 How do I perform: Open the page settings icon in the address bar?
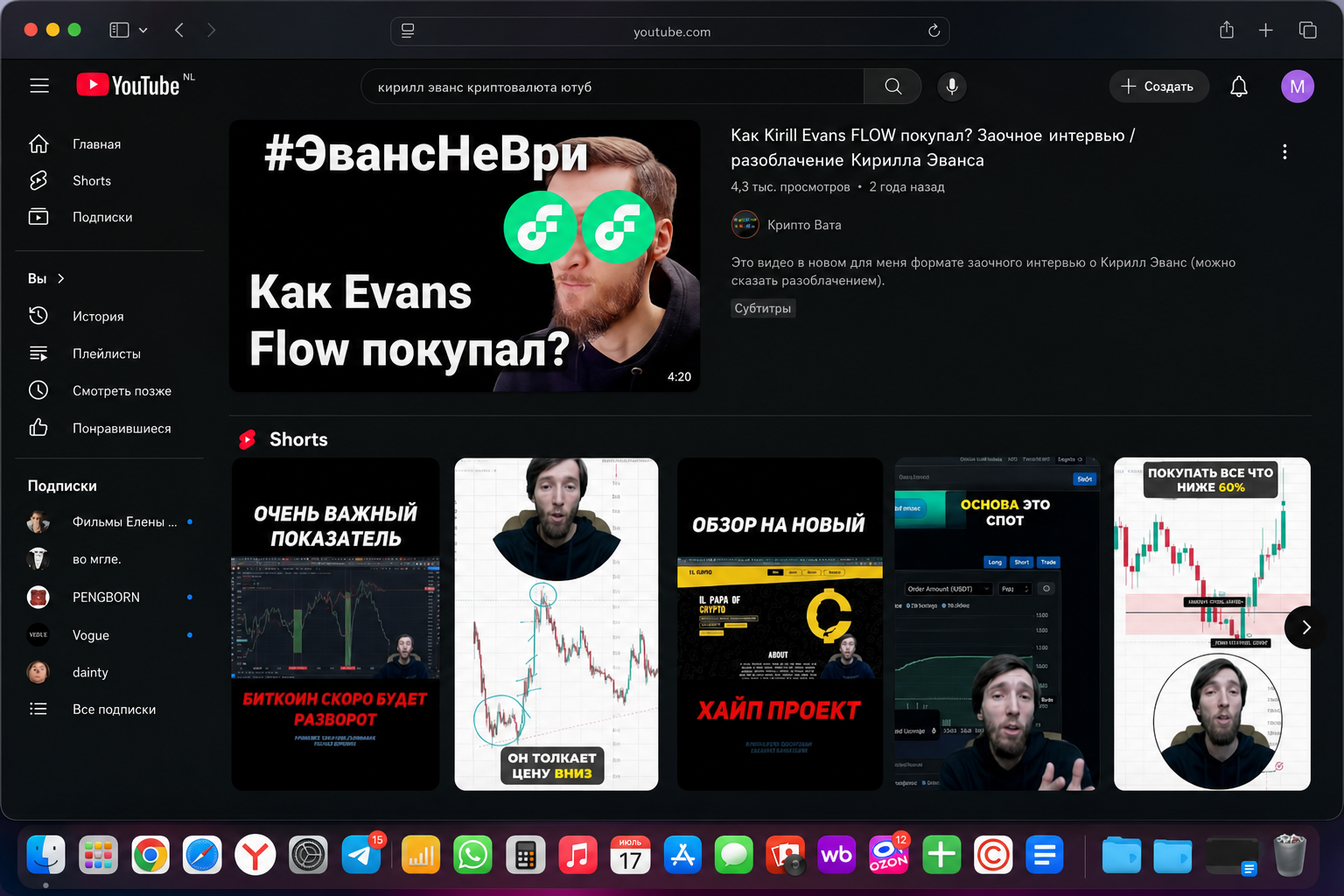pos(408,31)
